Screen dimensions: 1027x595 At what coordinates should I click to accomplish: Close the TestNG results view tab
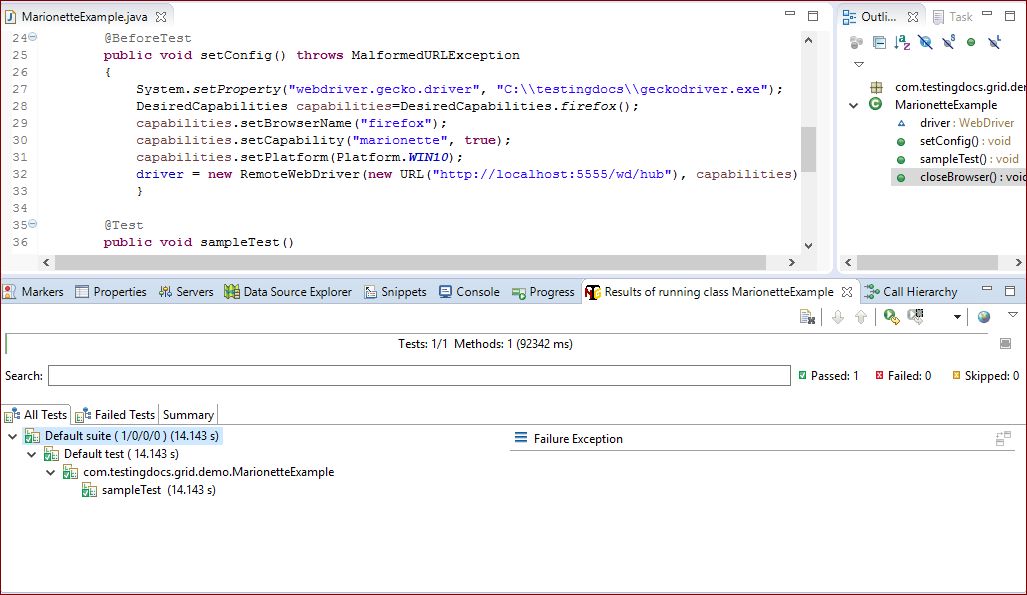coord(847,292)
